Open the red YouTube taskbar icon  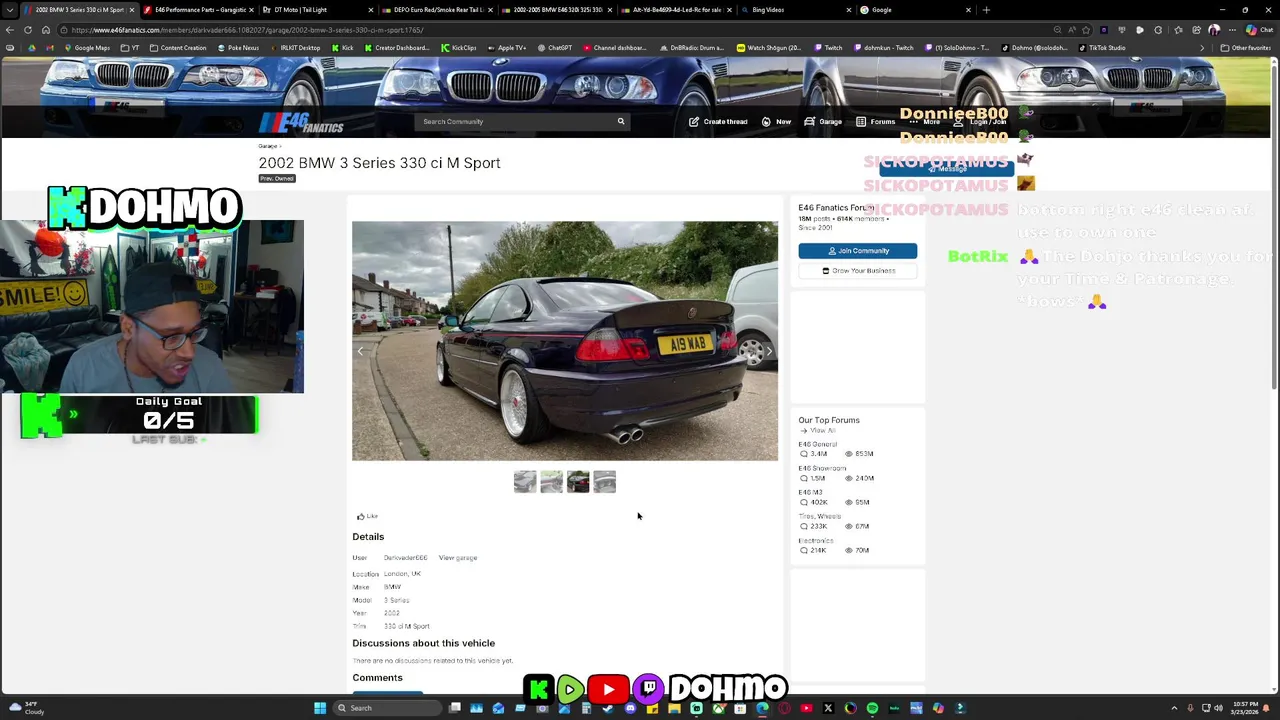(806, 708)
